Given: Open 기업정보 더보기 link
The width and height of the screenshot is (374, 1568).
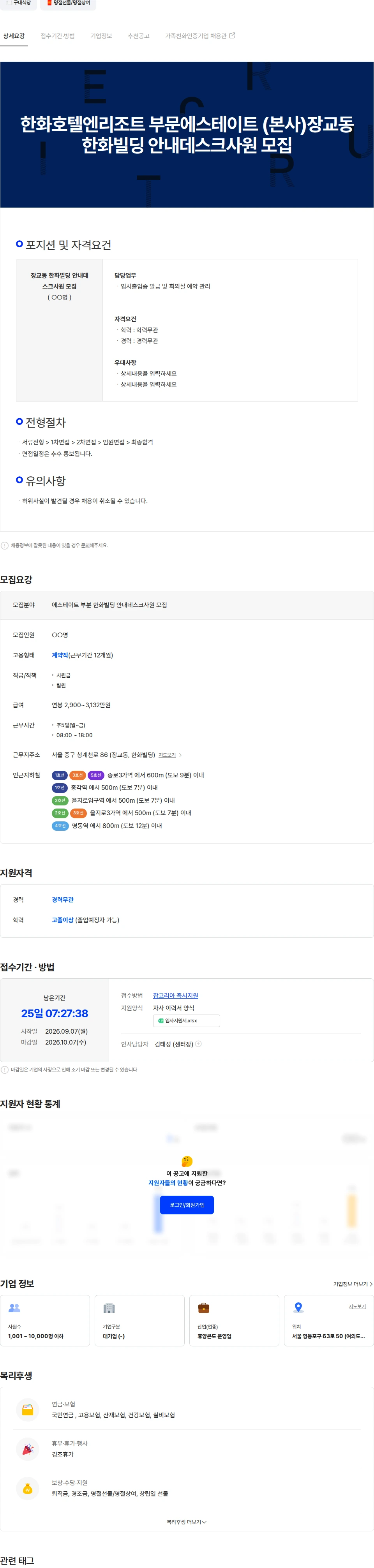Looking at the screenshot, I should coord(353,1284).
